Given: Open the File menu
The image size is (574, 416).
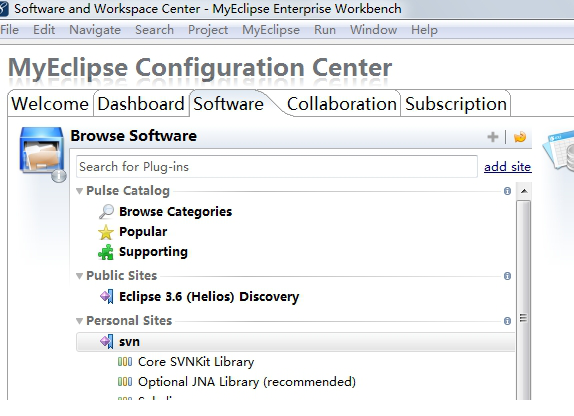Looking at the screenshot, I should (10, 30).
